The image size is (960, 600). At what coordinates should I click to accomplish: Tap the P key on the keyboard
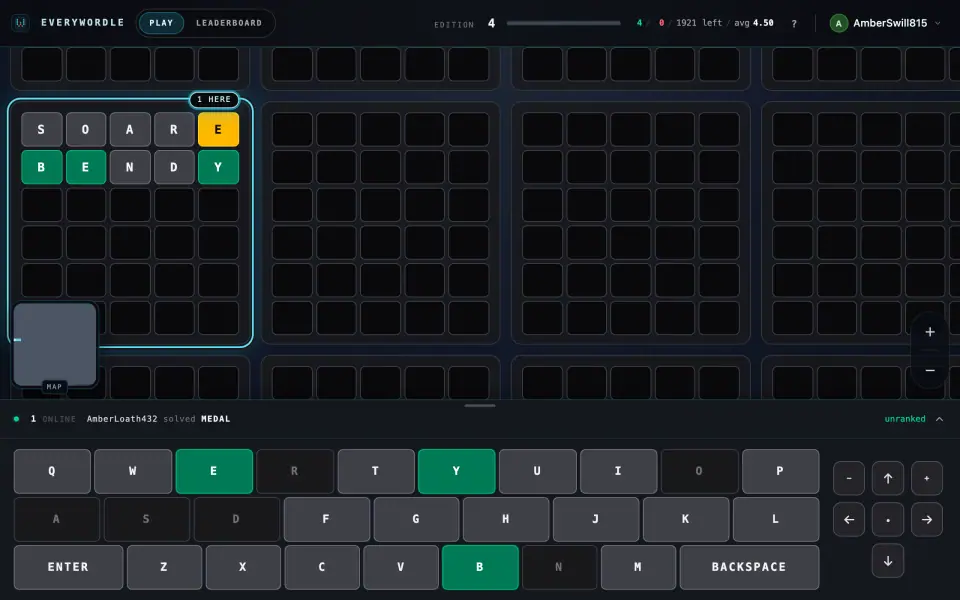click(x=780, y=471)
